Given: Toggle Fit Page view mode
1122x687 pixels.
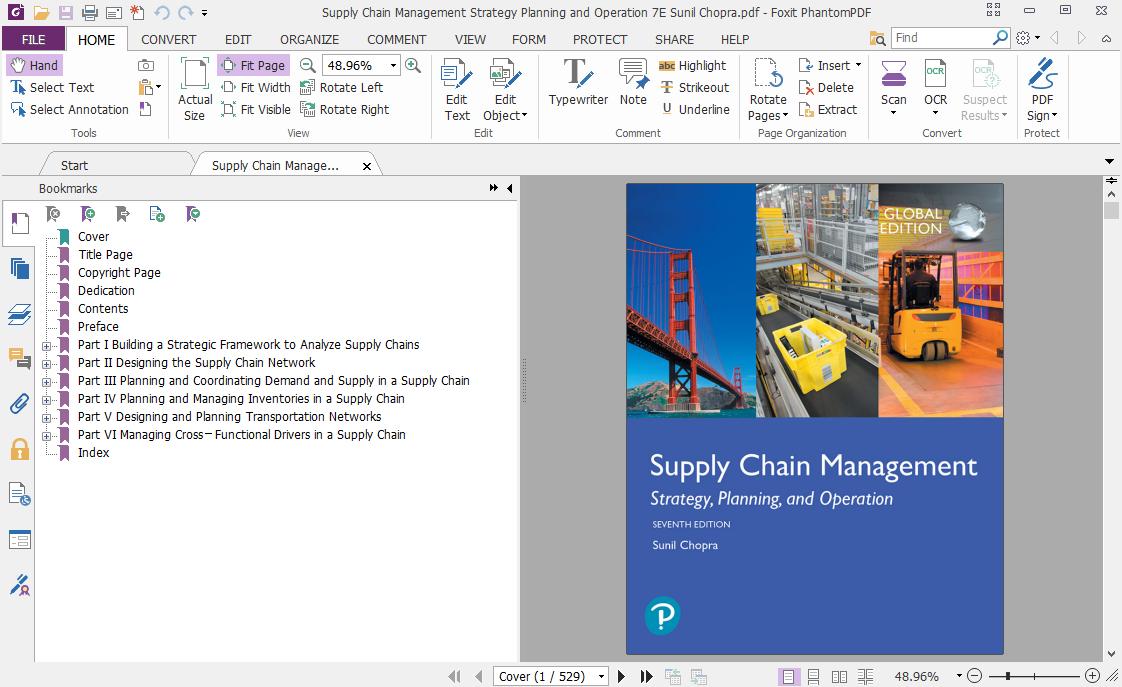Looking at the screenshot, I should (254, 65).
